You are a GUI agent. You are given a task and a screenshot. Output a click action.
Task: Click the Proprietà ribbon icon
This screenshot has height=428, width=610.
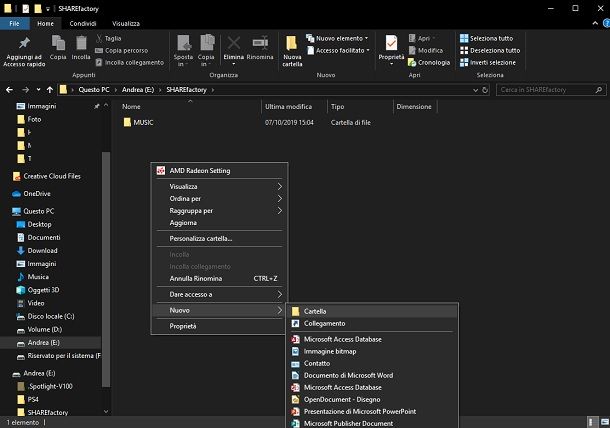[391, 50]
